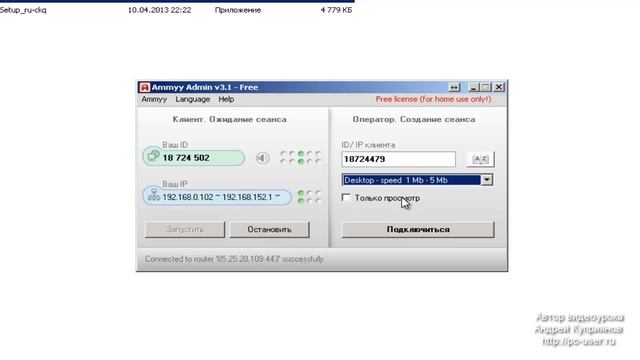Screen dimensions: 640x360
Task: Click the Оператор. Создание сеанса heading
Action: [x=414, y=120]
